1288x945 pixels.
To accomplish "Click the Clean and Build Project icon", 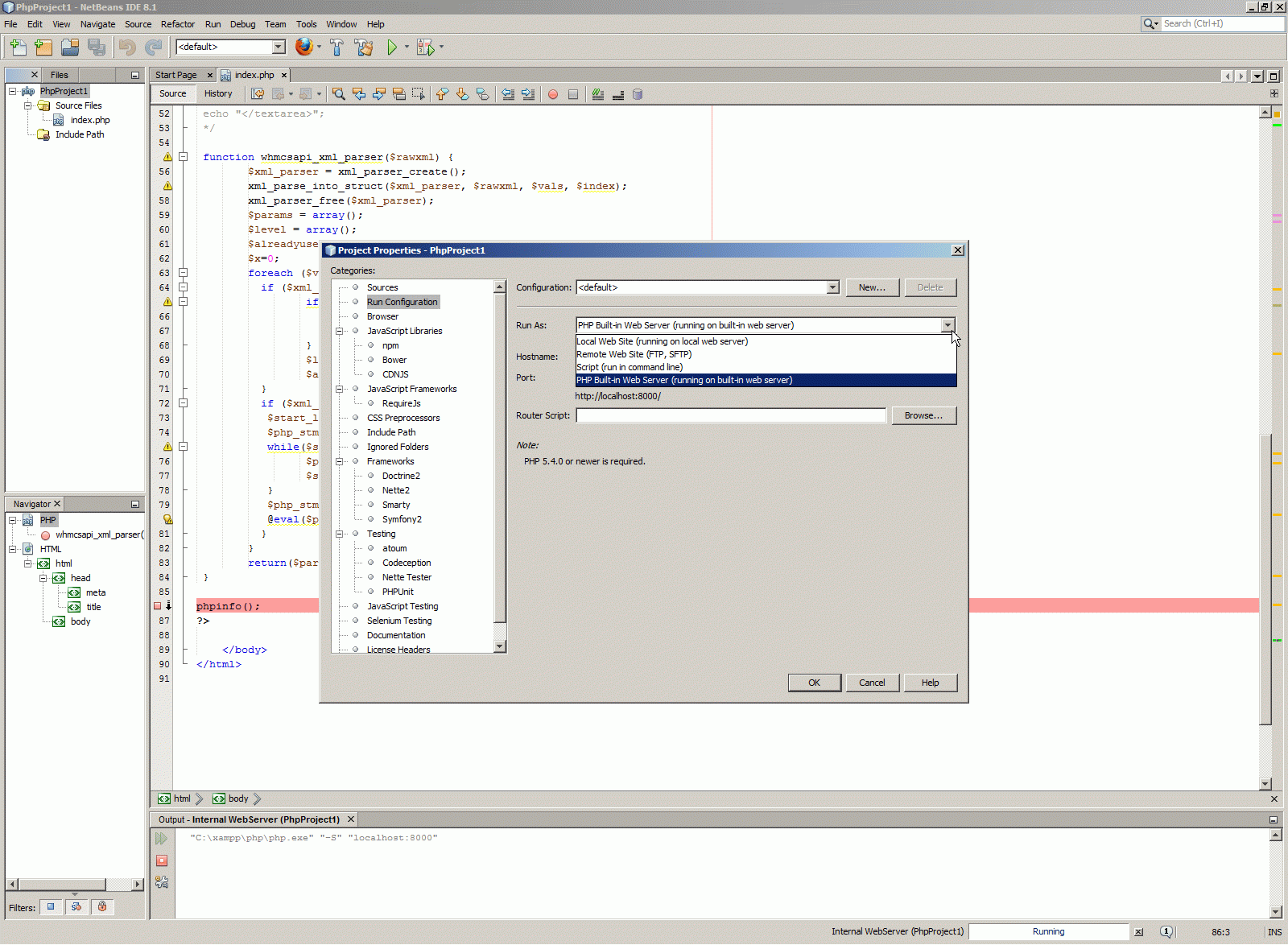I will (x=364, y=47).
